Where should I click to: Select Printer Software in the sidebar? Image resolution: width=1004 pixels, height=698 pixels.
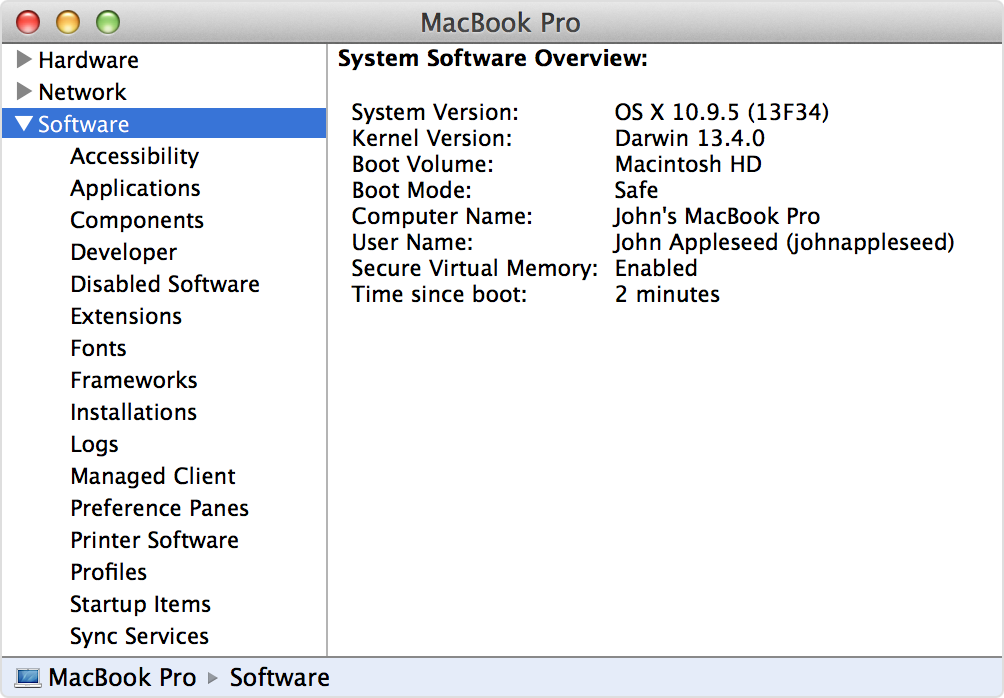click(154, 540)
